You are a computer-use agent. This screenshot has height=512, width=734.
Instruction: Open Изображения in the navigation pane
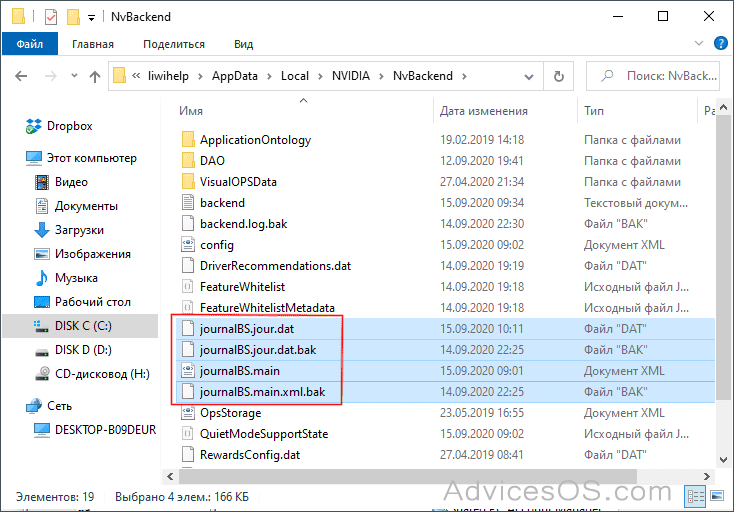83,254
